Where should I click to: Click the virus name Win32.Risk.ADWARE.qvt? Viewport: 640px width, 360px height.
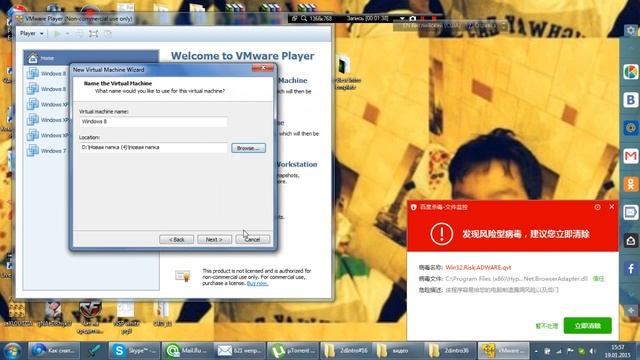478,268
